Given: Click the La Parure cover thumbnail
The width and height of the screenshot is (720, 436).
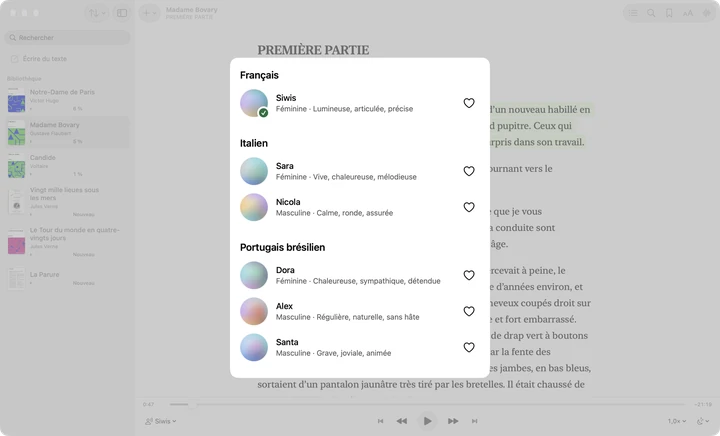Looking at the screenshot, I should click(17, 279).
